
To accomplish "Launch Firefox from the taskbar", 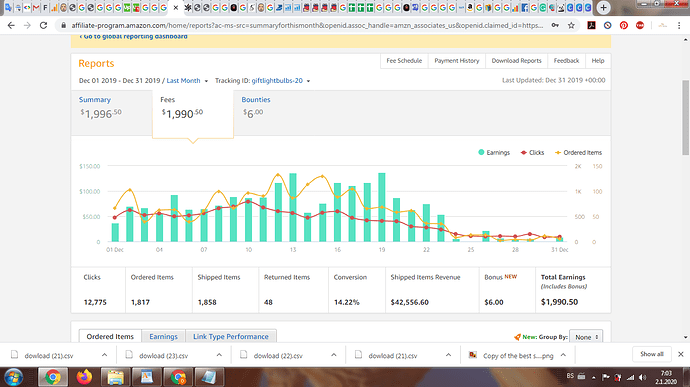I will click(x=84, y=377).
